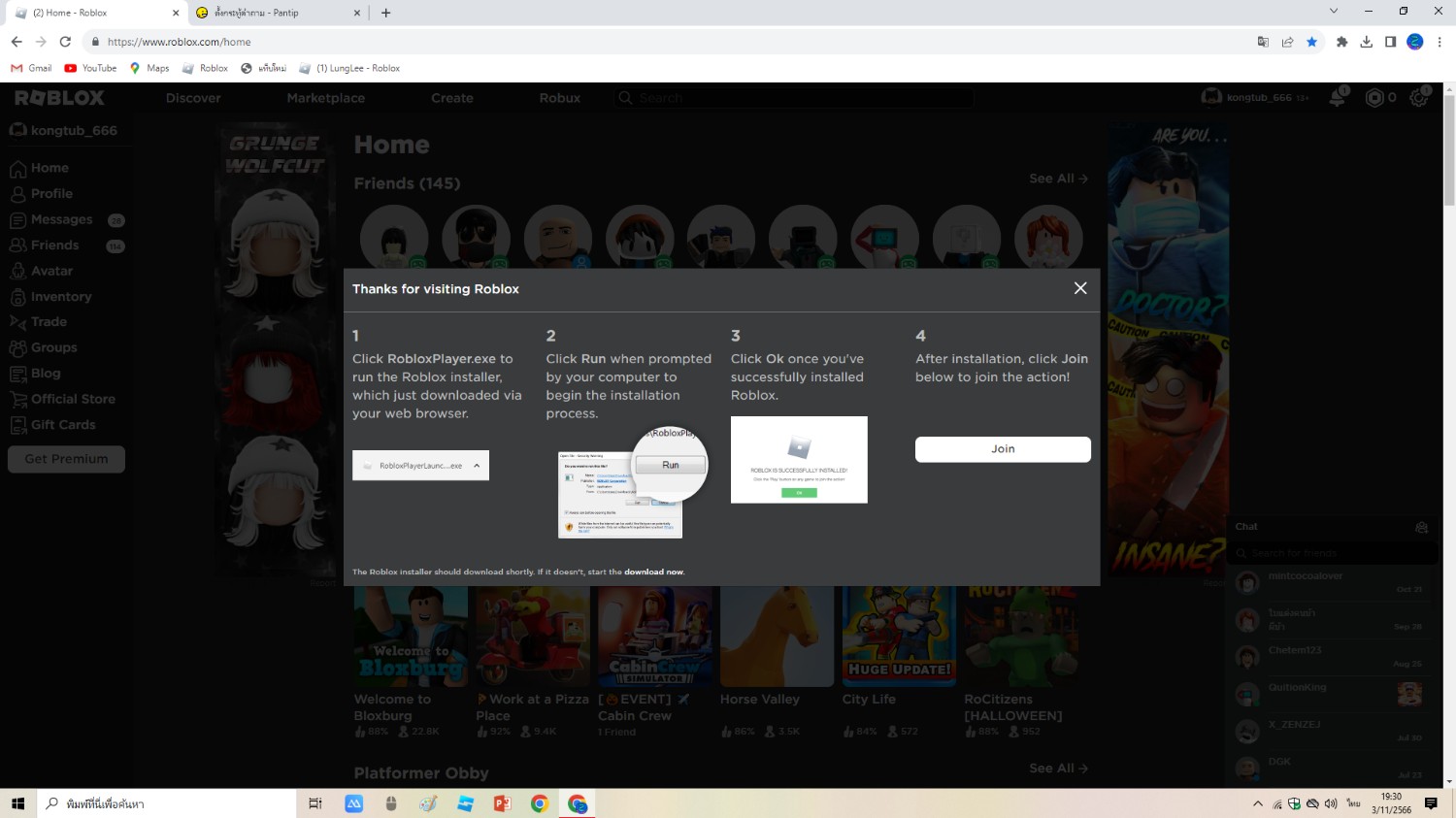
Task: Click the Roblox search field
Action: [x=794, y=98]
